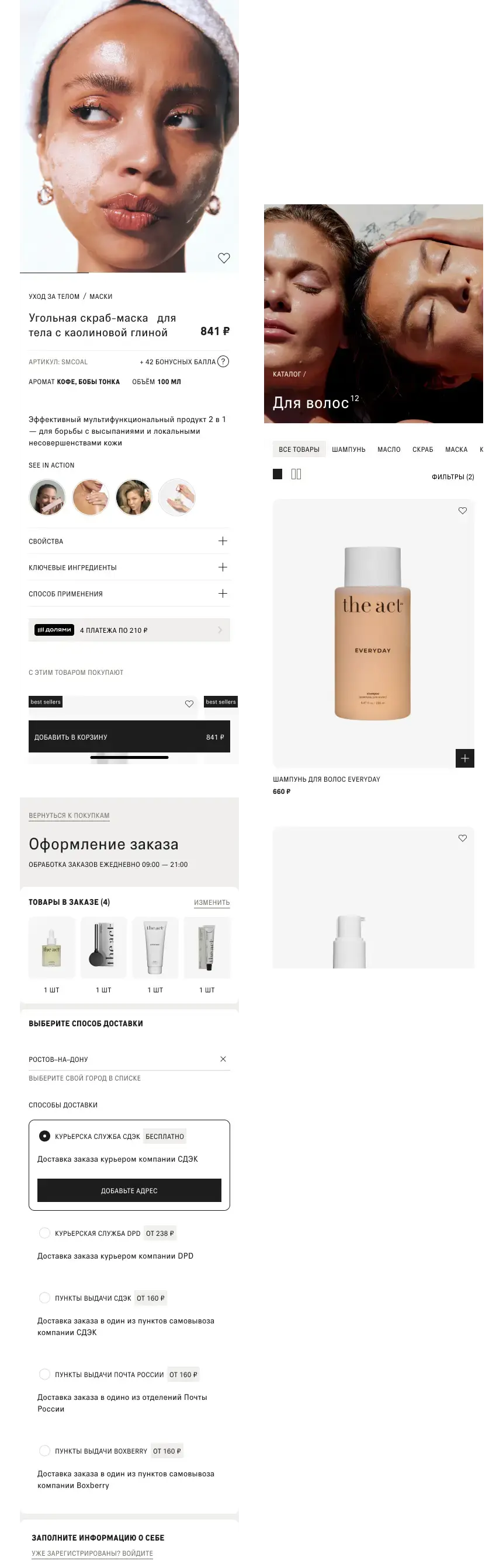Expand the Свойства section
The image size is (503, 1568).
tap(129, 541)
